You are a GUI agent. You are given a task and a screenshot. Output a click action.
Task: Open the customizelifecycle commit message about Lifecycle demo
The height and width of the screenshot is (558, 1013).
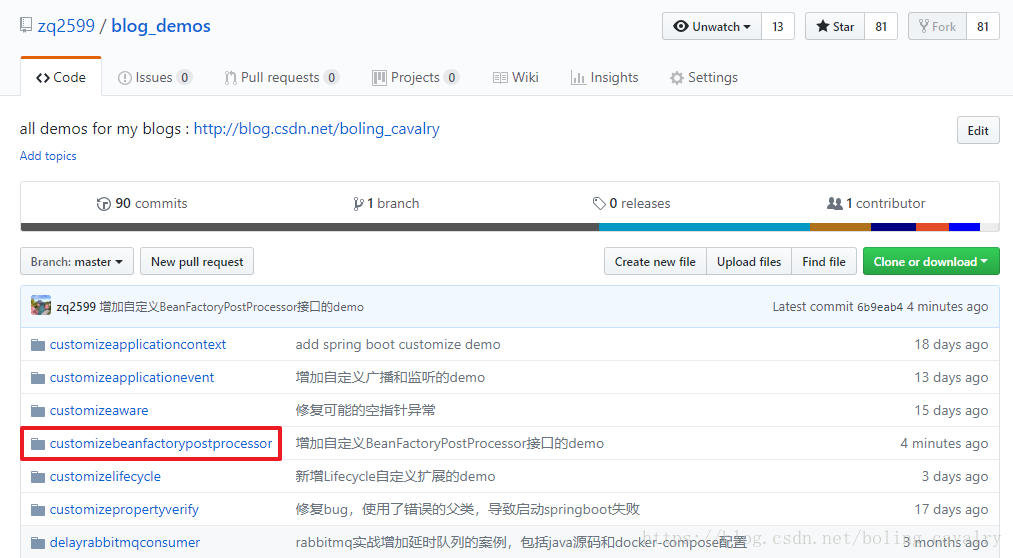tap(395, 476)
